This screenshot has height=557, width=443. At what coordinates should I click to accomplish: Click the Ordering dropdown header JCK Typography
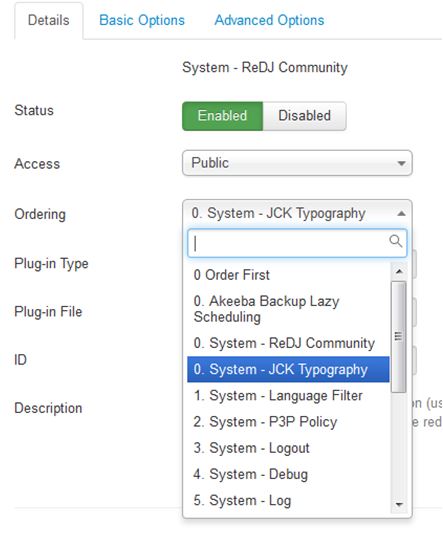pos(297,213)
